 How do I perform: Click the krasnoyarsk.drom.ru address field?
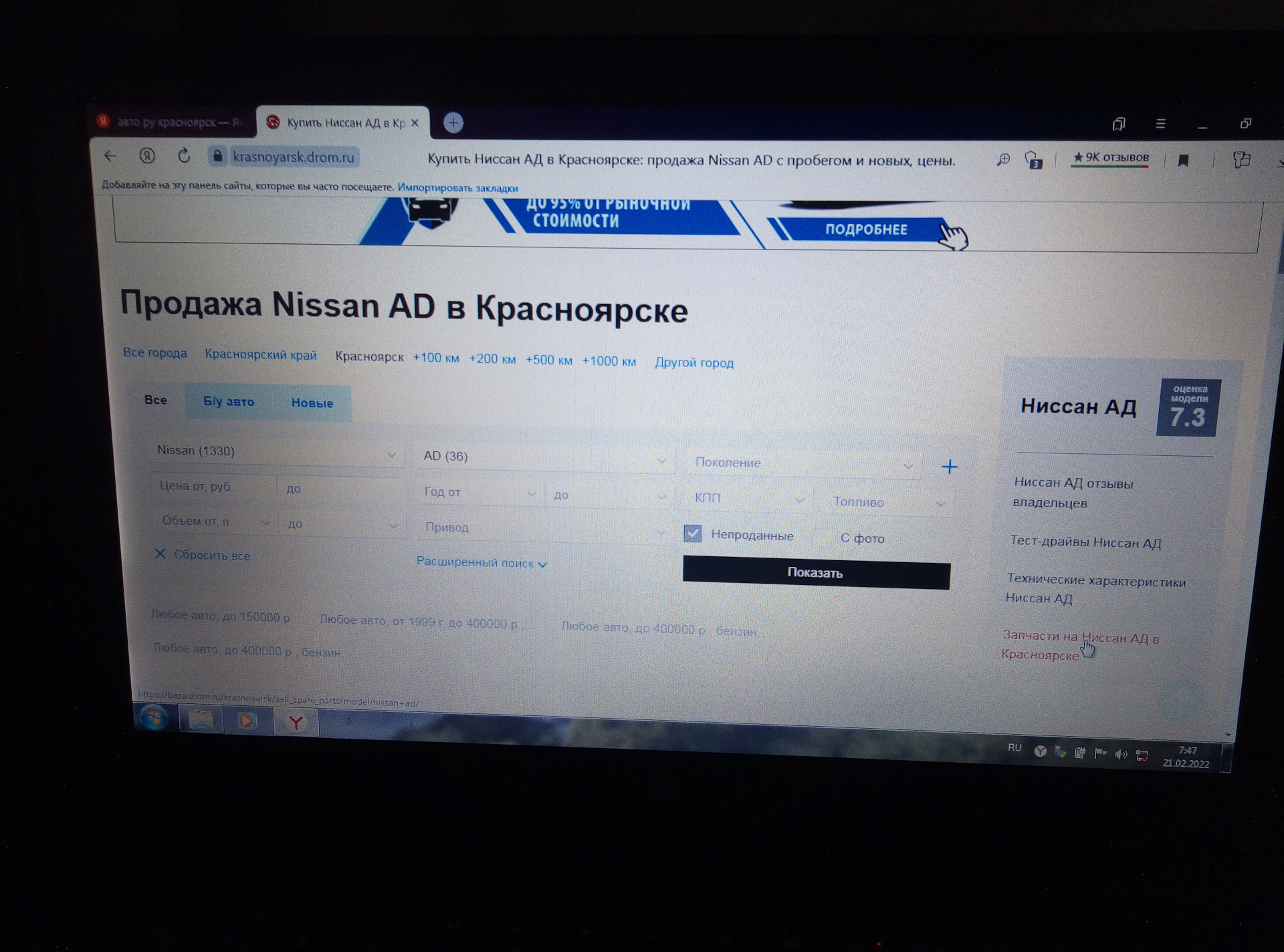(x=293, y=157)
